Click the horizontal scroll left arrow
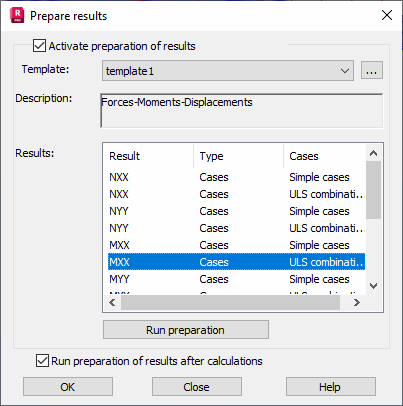The height and width of the screenshot is (406, 403). point(112,302)
